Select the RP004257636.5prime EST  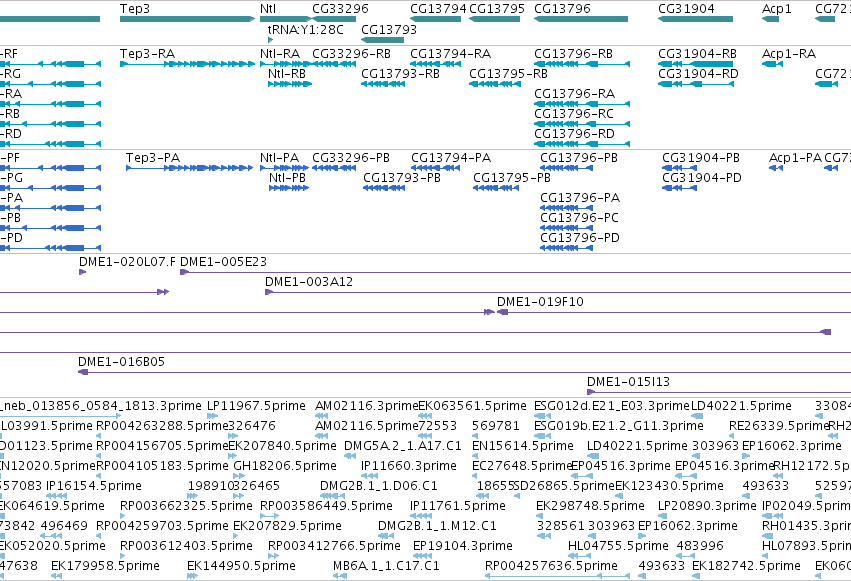click(x=557, y=576)
